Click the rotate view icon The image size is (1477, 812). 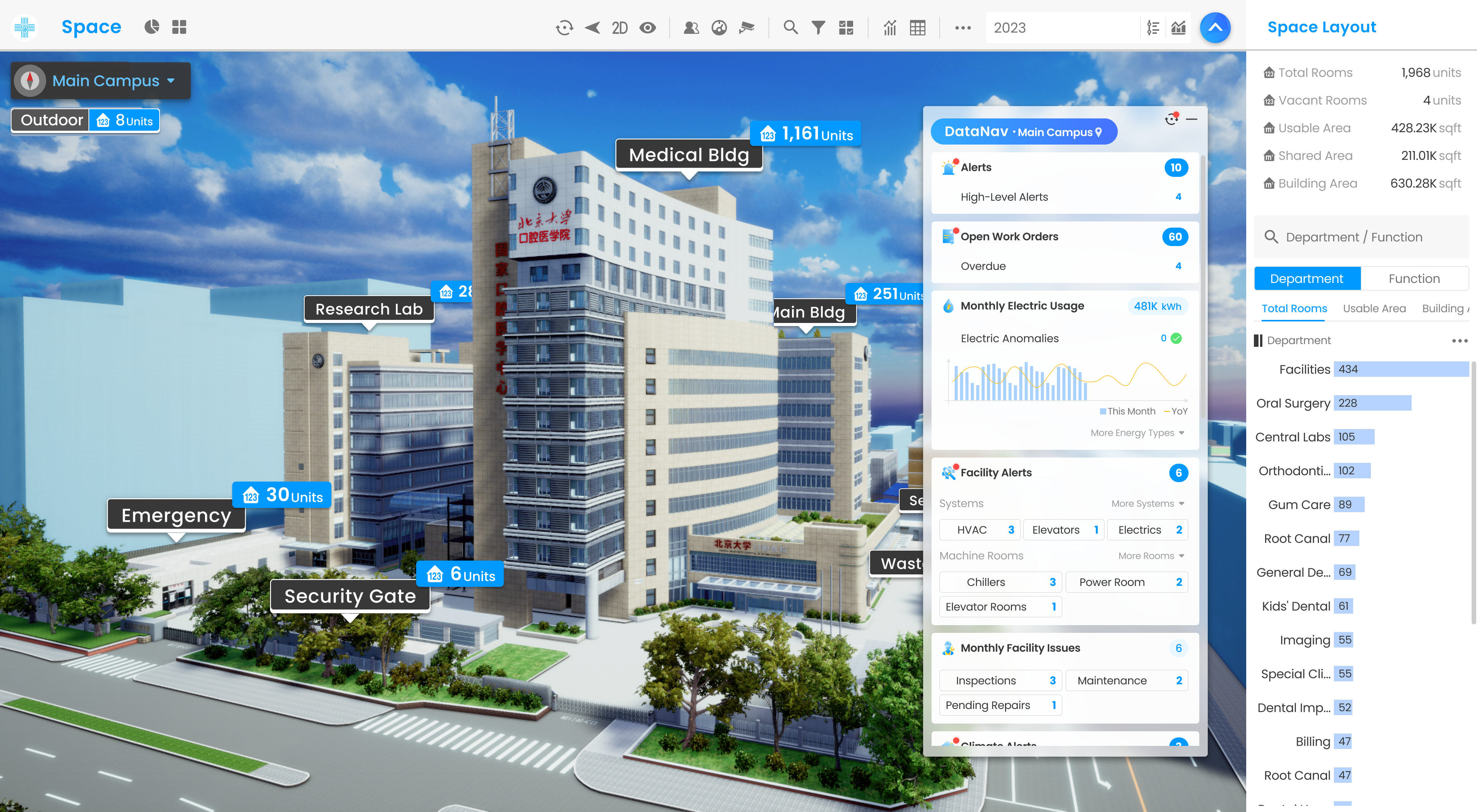564,28
